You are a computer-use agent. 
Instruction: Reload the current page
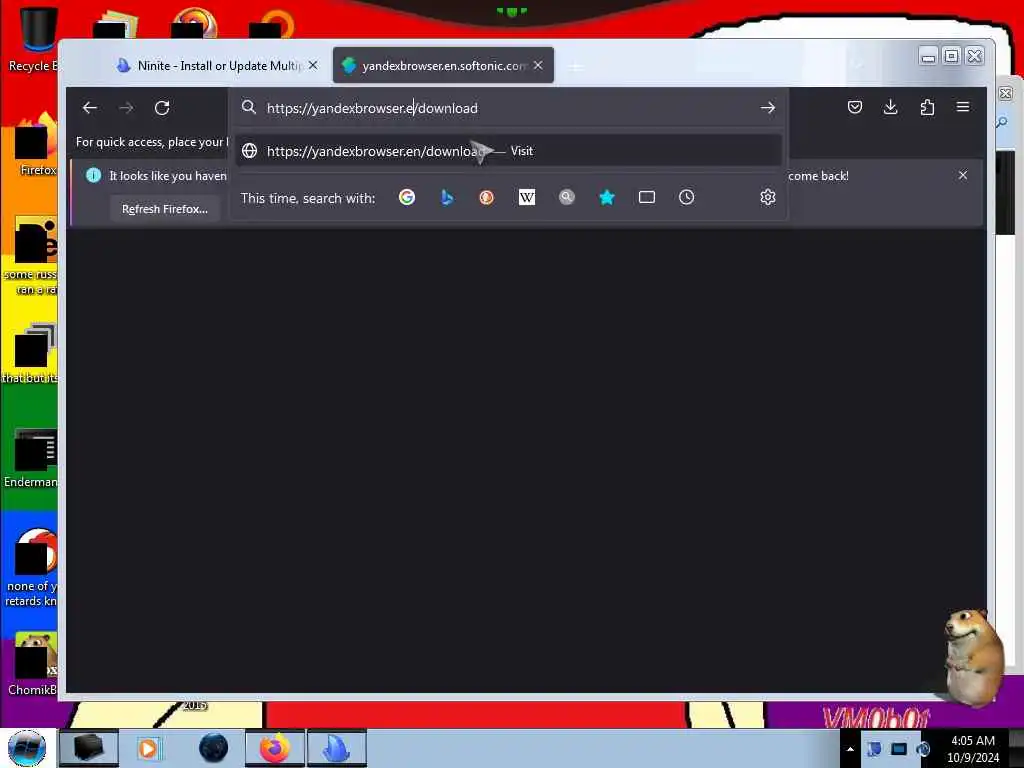tap(162, 108)
